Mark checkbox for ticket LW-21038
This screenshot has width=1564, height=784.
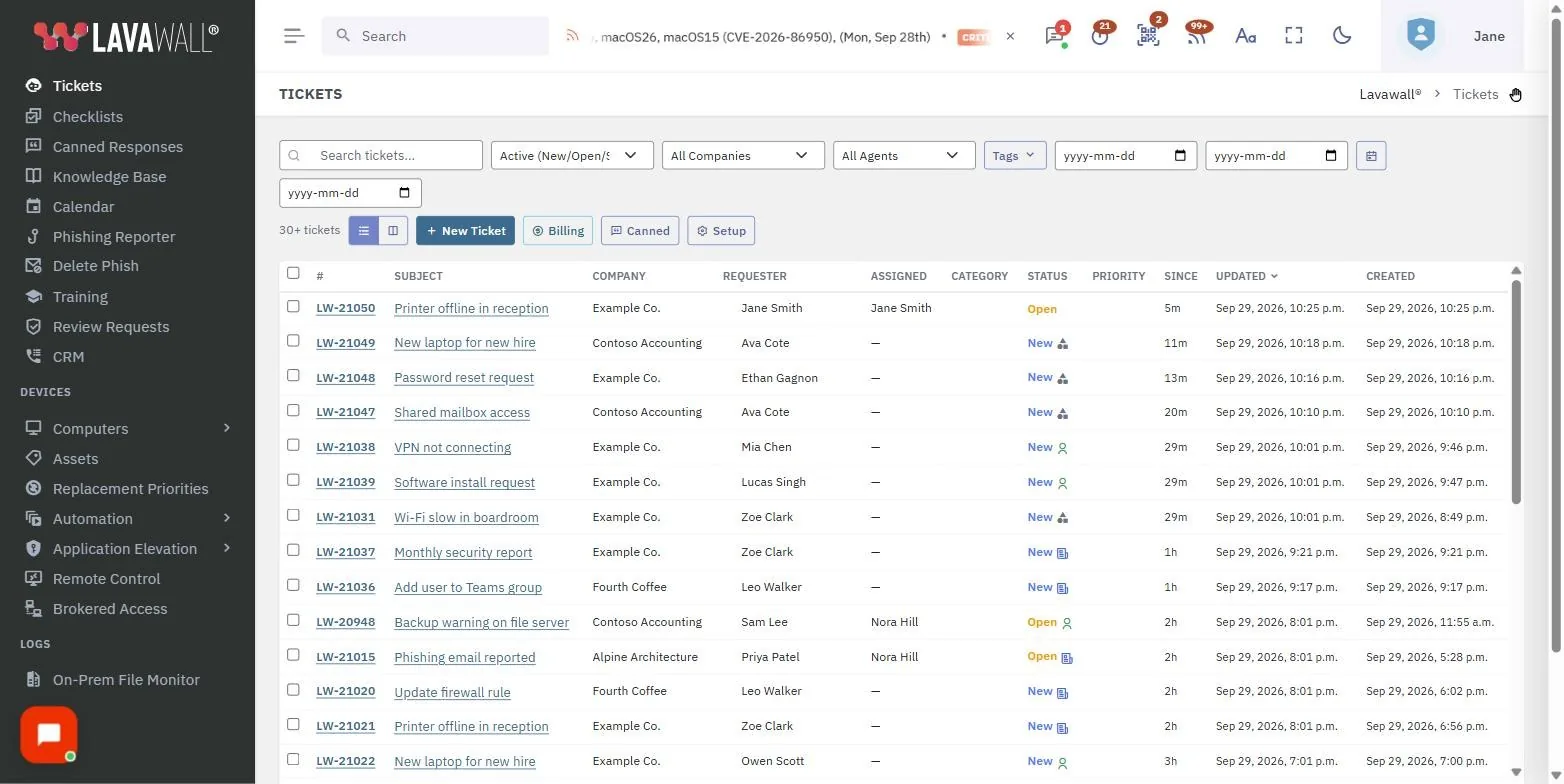tap(293, 445)
